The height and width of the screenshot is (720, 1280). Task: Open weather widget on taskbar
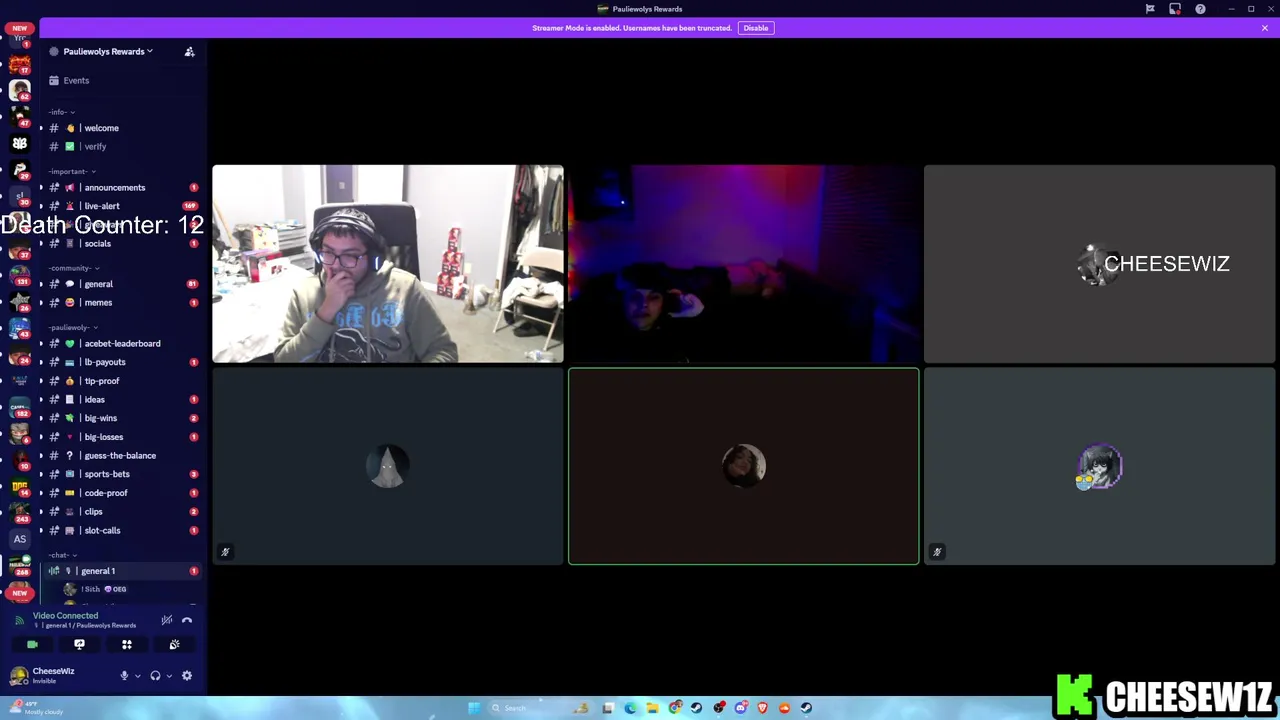click(35, 708)
